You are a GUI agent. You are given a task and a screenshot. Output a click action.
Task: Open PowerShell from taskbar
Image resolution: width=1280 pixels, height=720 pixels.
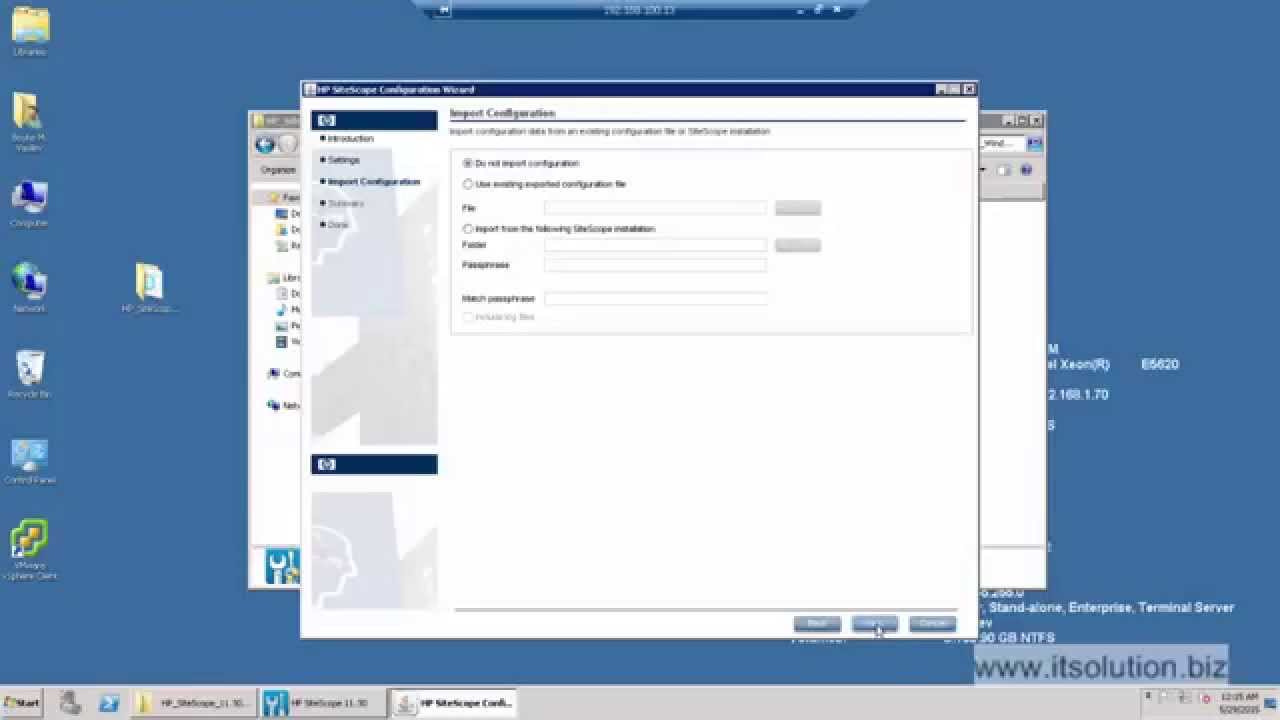(x=109, y=702)
